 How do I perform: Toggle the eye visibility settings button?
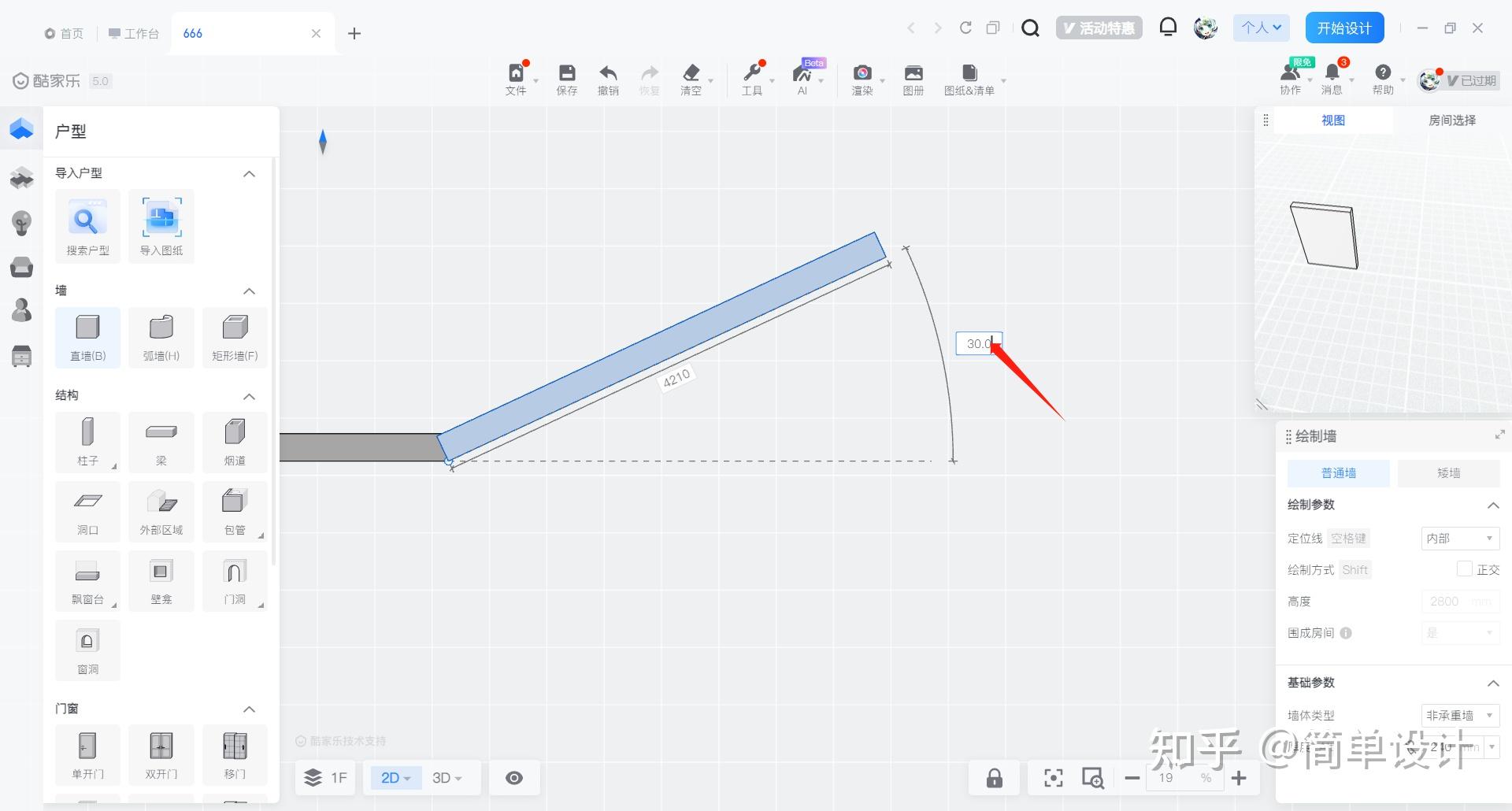coord(514,778)
